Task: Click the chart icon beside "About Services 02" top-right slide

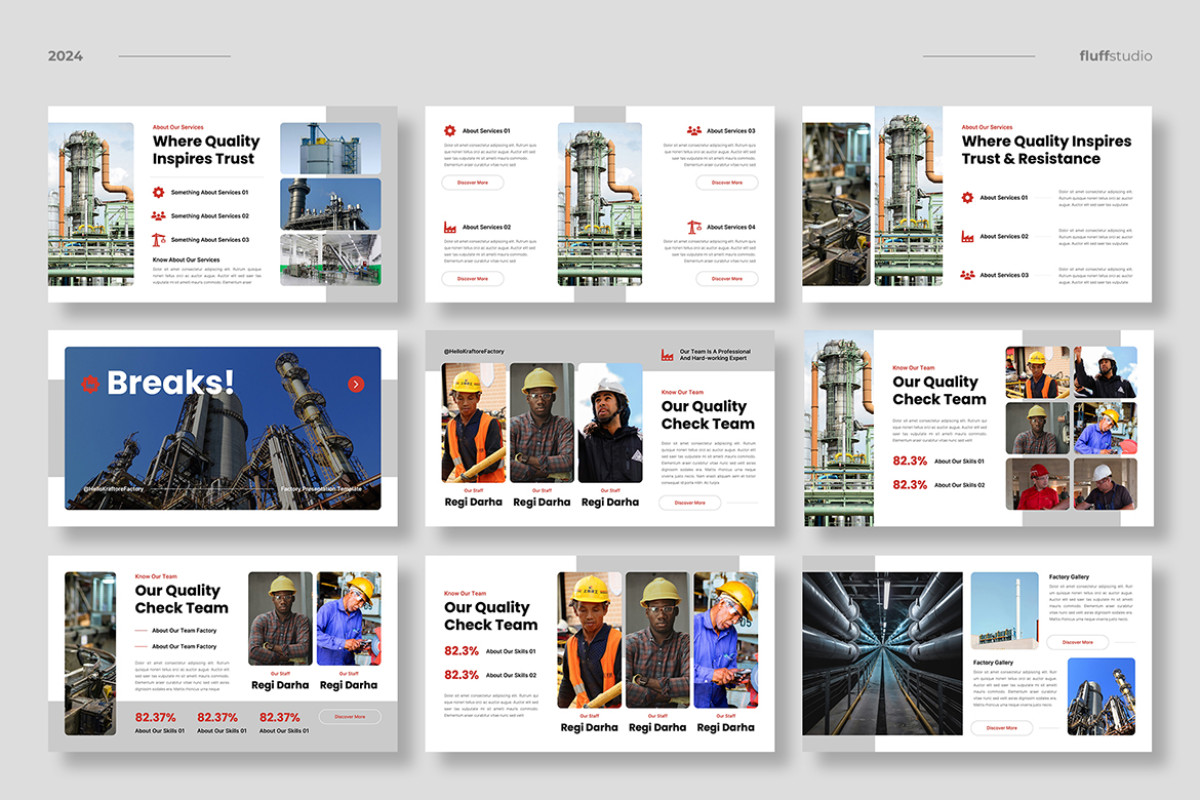Action: point(967,236)
